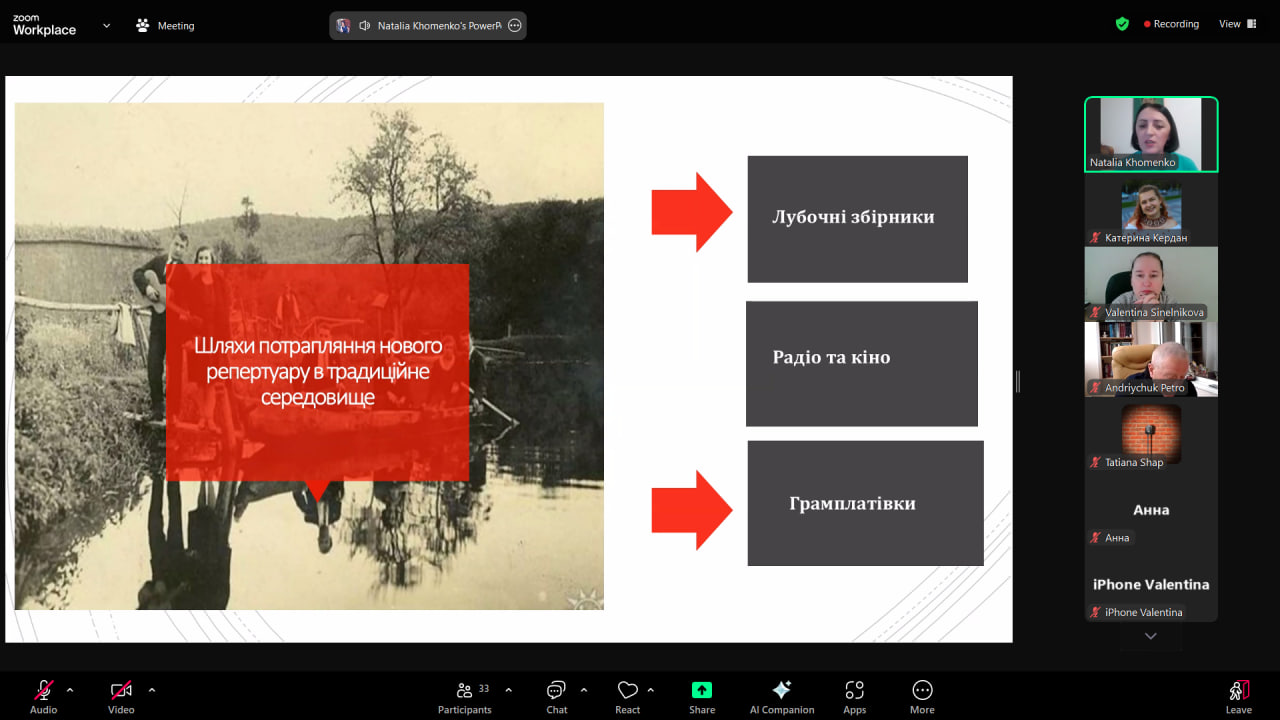This screenshot has width=1280, height=720.
Task: Open the Meeting tab at top
Action: (165, 26)
